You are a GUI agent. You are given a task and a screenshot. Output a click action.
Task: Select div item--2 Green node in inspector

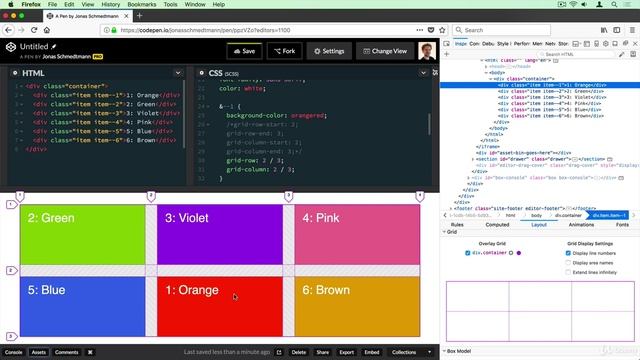(x=551, y=91)
